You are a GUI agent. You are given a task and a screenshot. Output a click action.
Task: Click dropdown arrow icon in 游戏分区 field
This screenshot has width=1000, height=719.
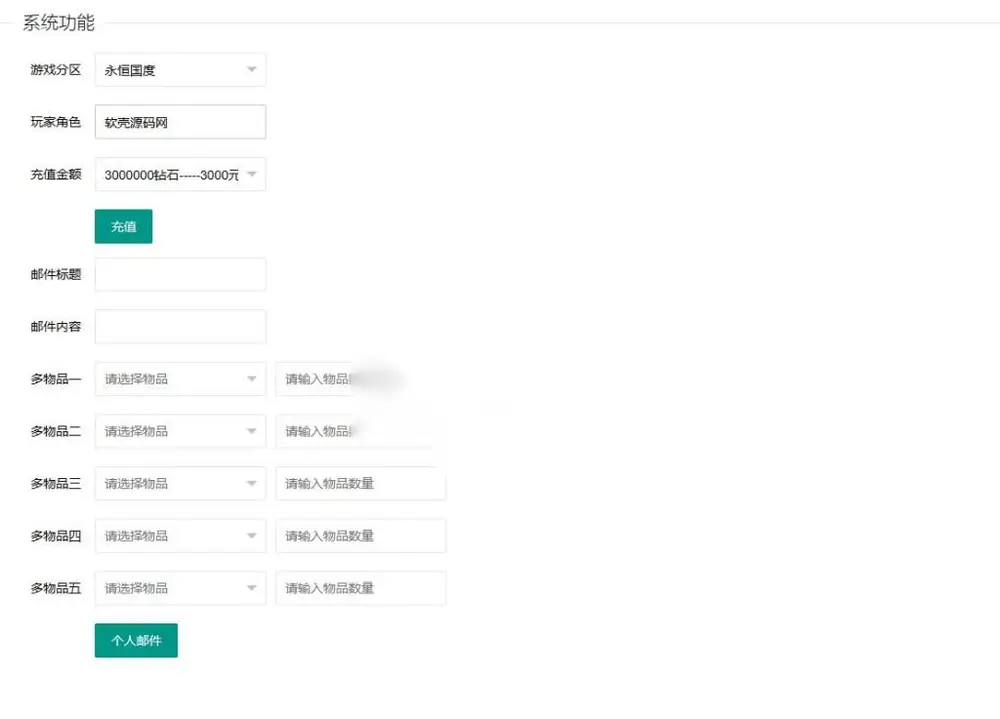[252, 70]
